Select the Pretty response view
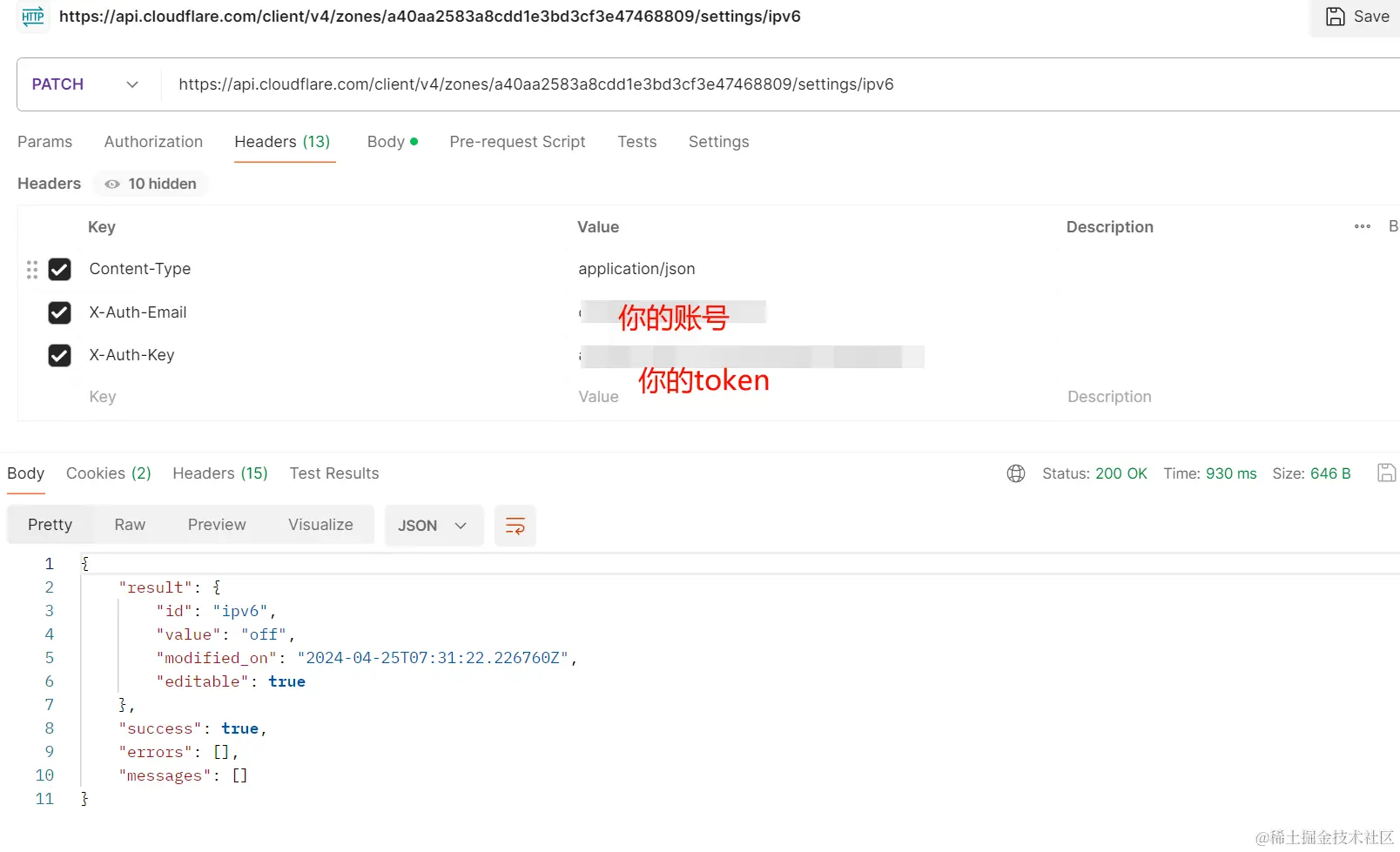The height and width of the screenshot is (852, 1400). click(50, 525)
